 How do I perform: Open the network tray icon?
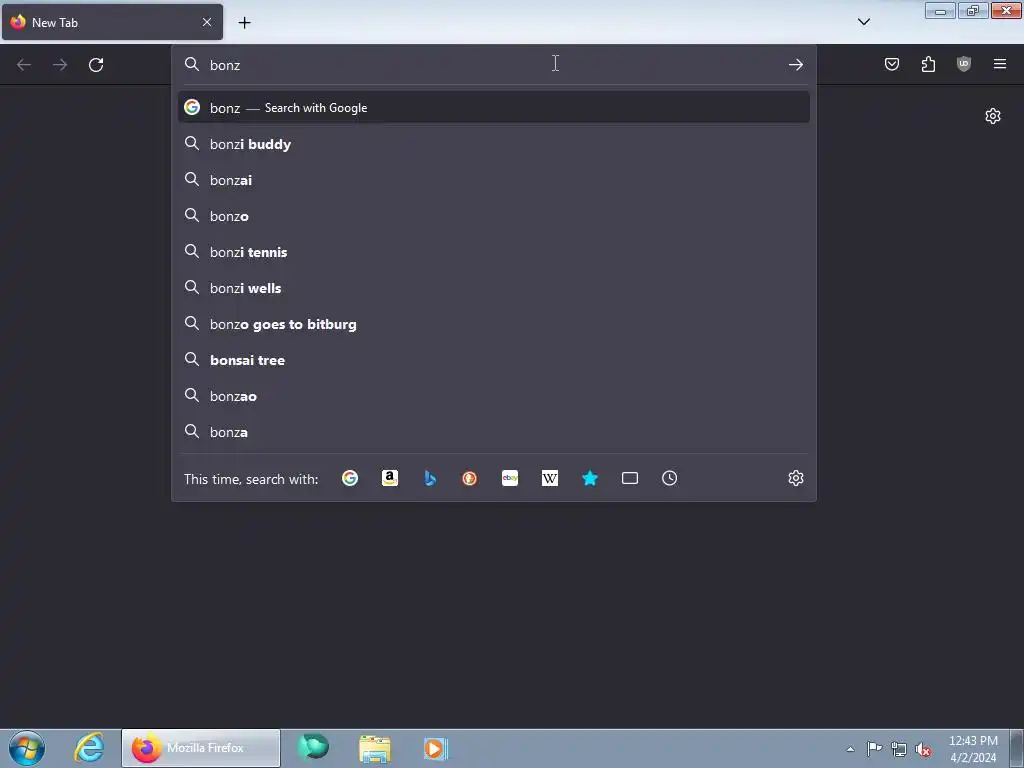[x=899, y=749]
